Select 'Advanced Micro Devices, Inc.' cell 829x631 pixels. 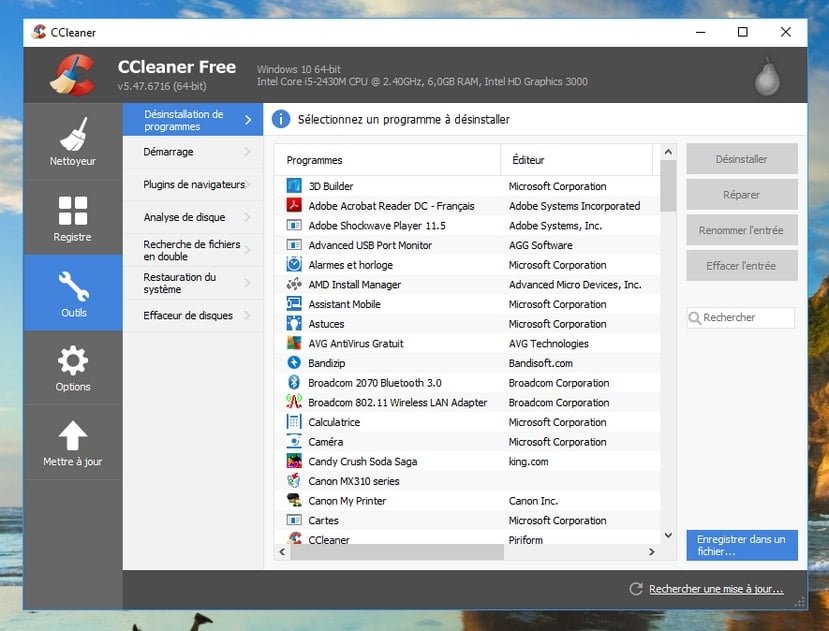575,285
